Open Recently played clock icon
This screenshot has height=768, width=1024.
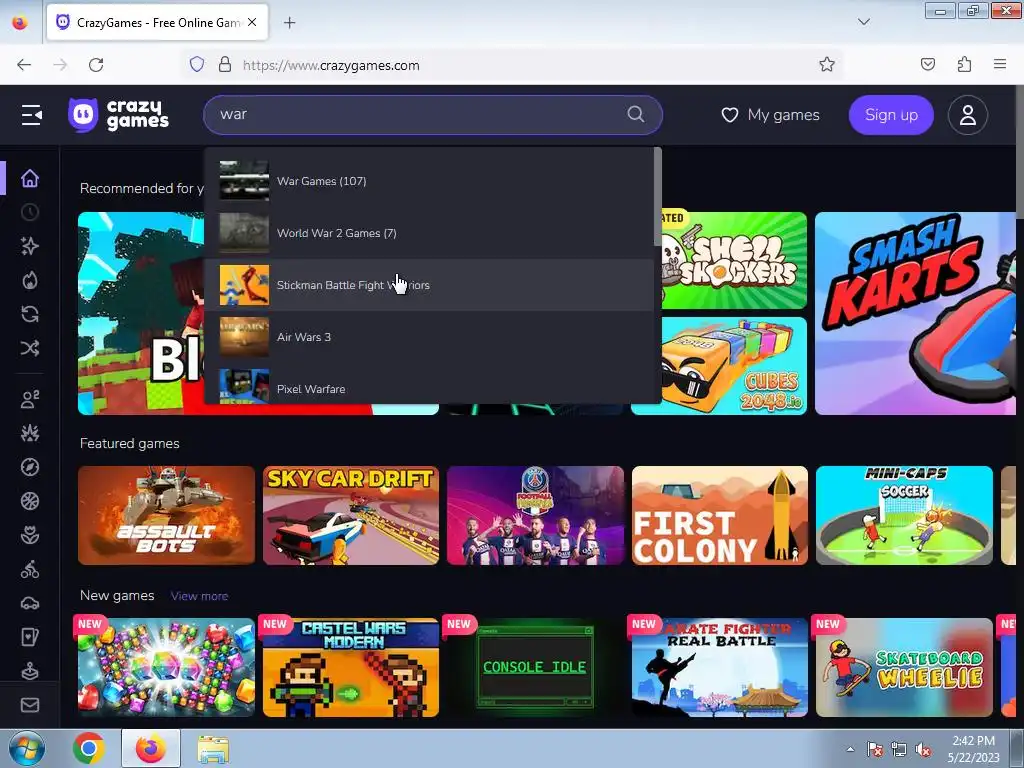[30, 212]
